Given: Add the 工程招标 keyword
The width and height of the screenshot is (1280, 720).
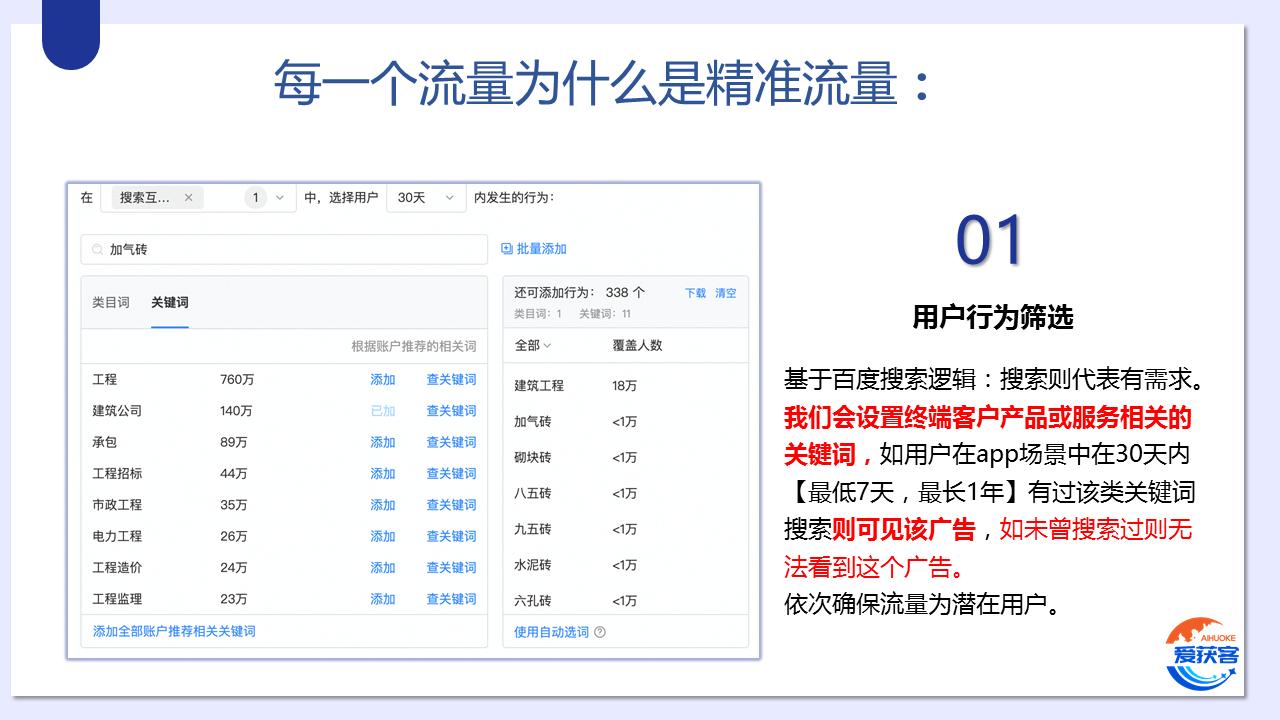Looking at the screenshot, I should (383, 473).
